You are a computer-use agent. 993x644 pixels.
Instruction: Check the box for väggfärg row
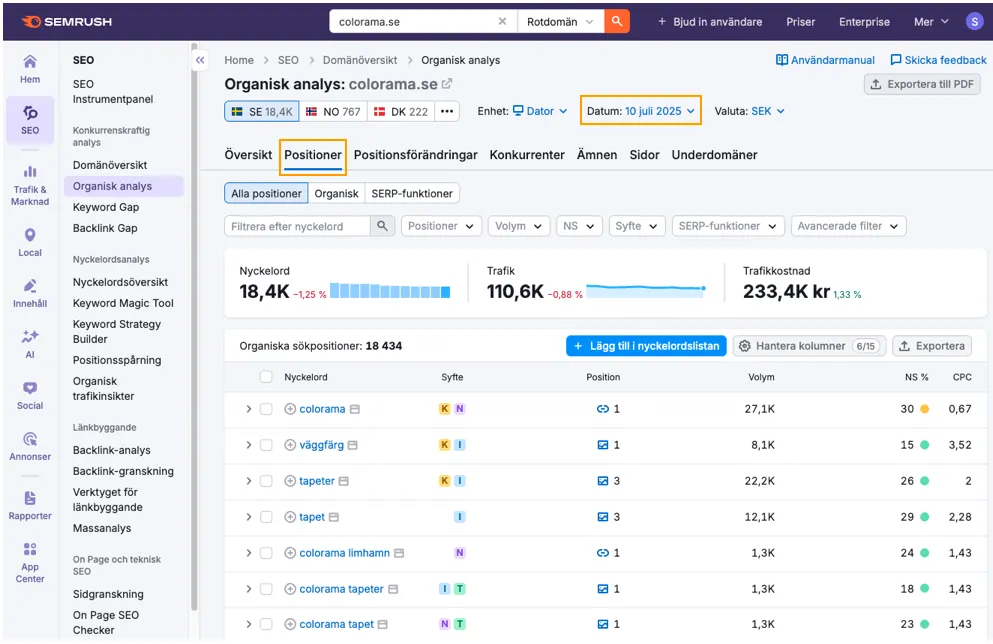266,445
